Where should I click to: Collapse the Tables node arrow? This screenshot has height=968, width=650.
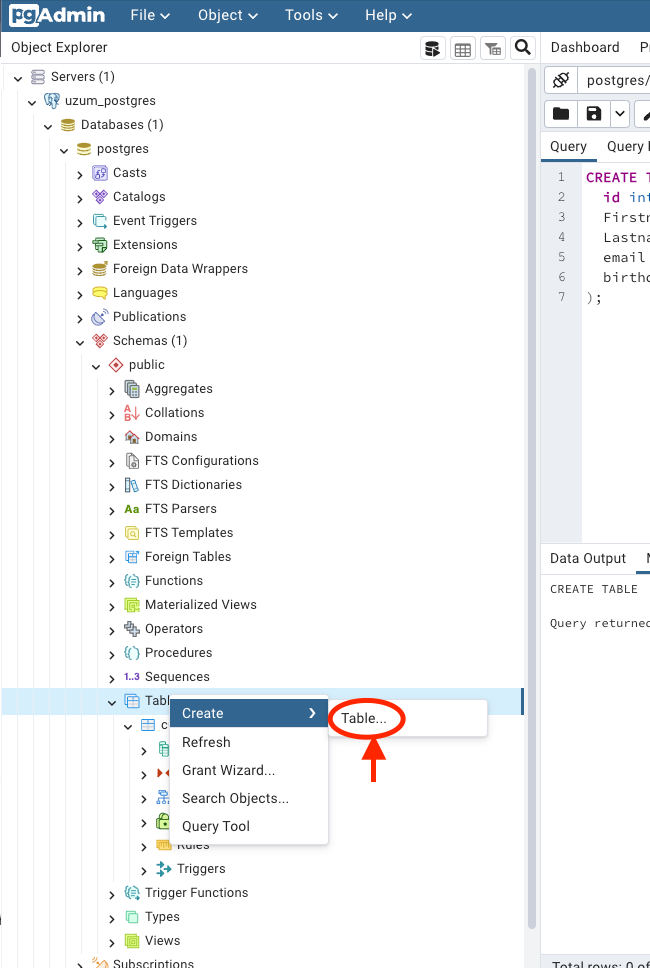pos(112,701)
